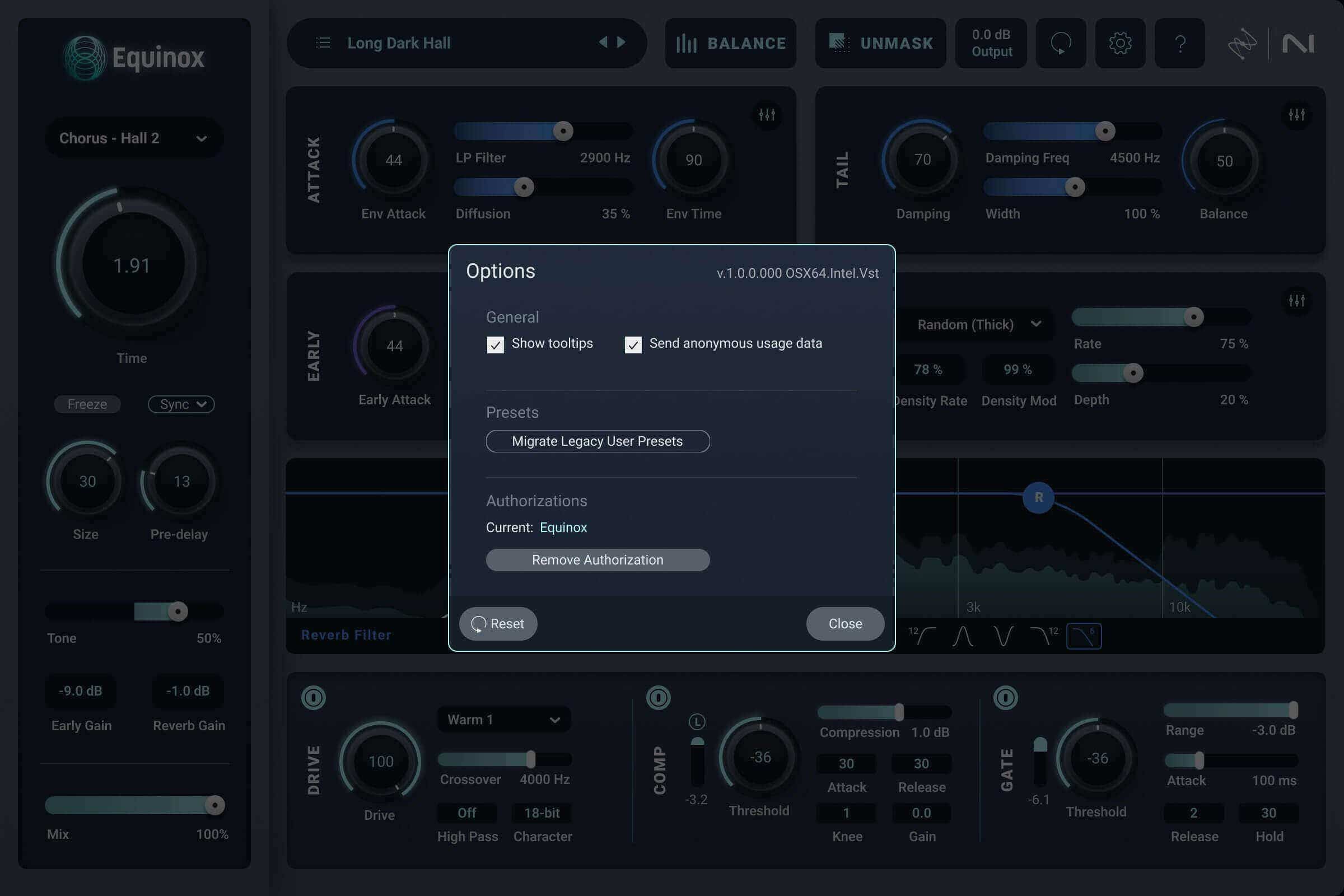The width and height of the screenshot is (1344, 896).
Task: Select the notch filter shape
Action: point(1003,636)
